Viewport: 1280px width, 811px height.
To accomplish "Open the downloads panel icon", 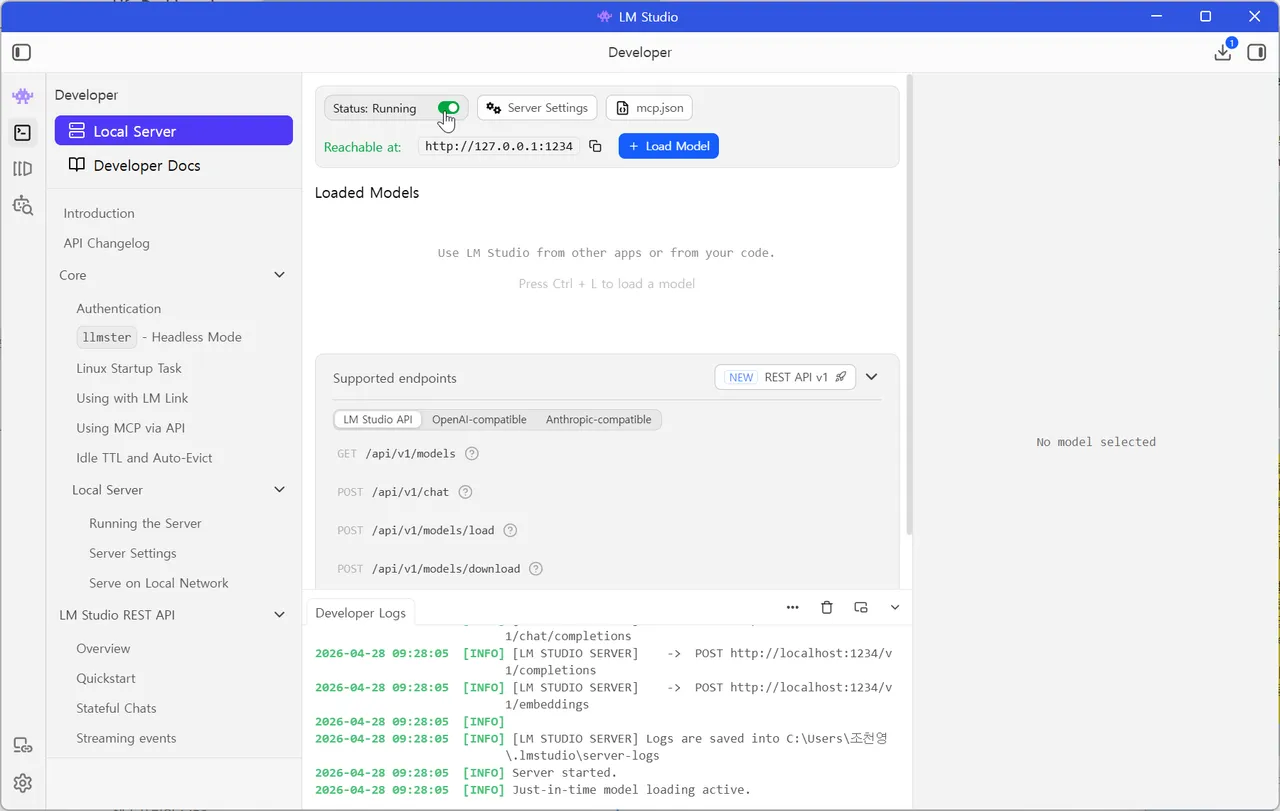I will [x=1222, y=52].
